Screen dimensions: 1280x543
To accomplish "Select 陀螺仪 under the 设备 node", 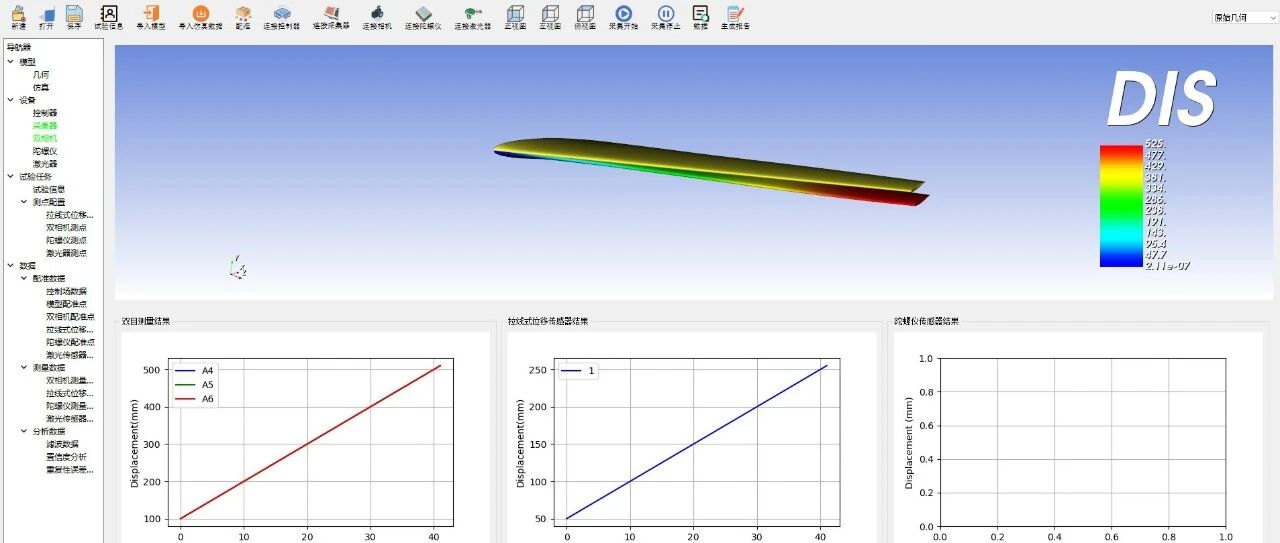I will pos(45,151).
